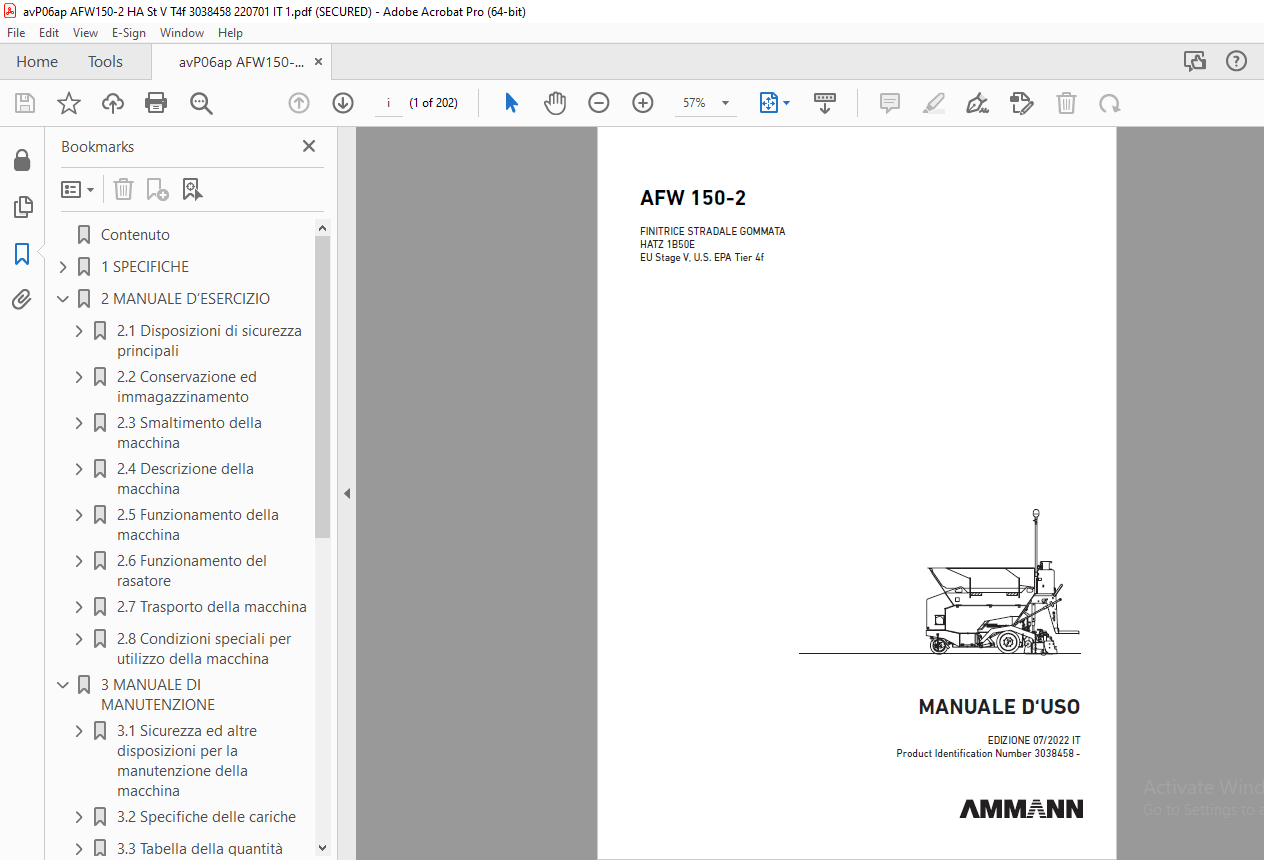This screenshot has width=1264, height=860.
Task: Open the File menu
Action: click(16, 33)
